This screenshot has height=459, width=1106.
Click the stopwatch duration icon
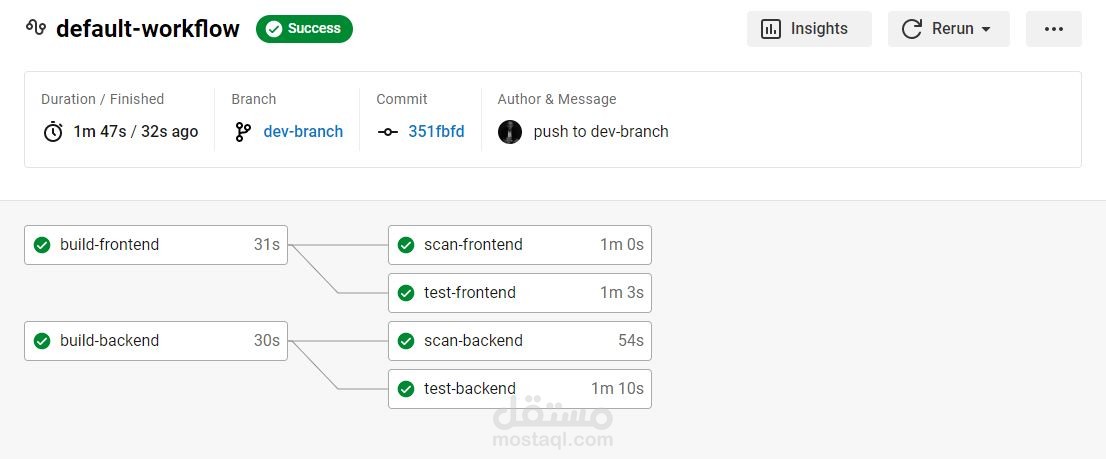click(53, 132)
